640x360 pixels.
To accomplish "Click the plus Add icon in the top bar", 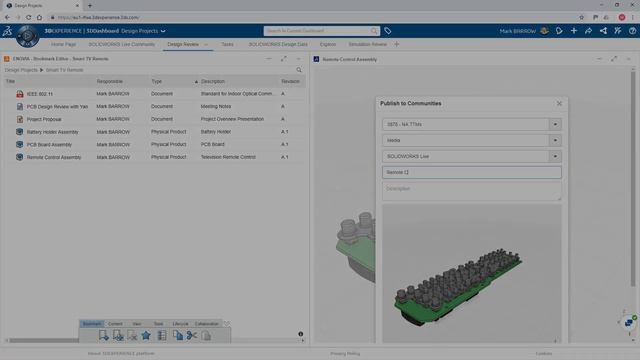I will tap(574, 31).
